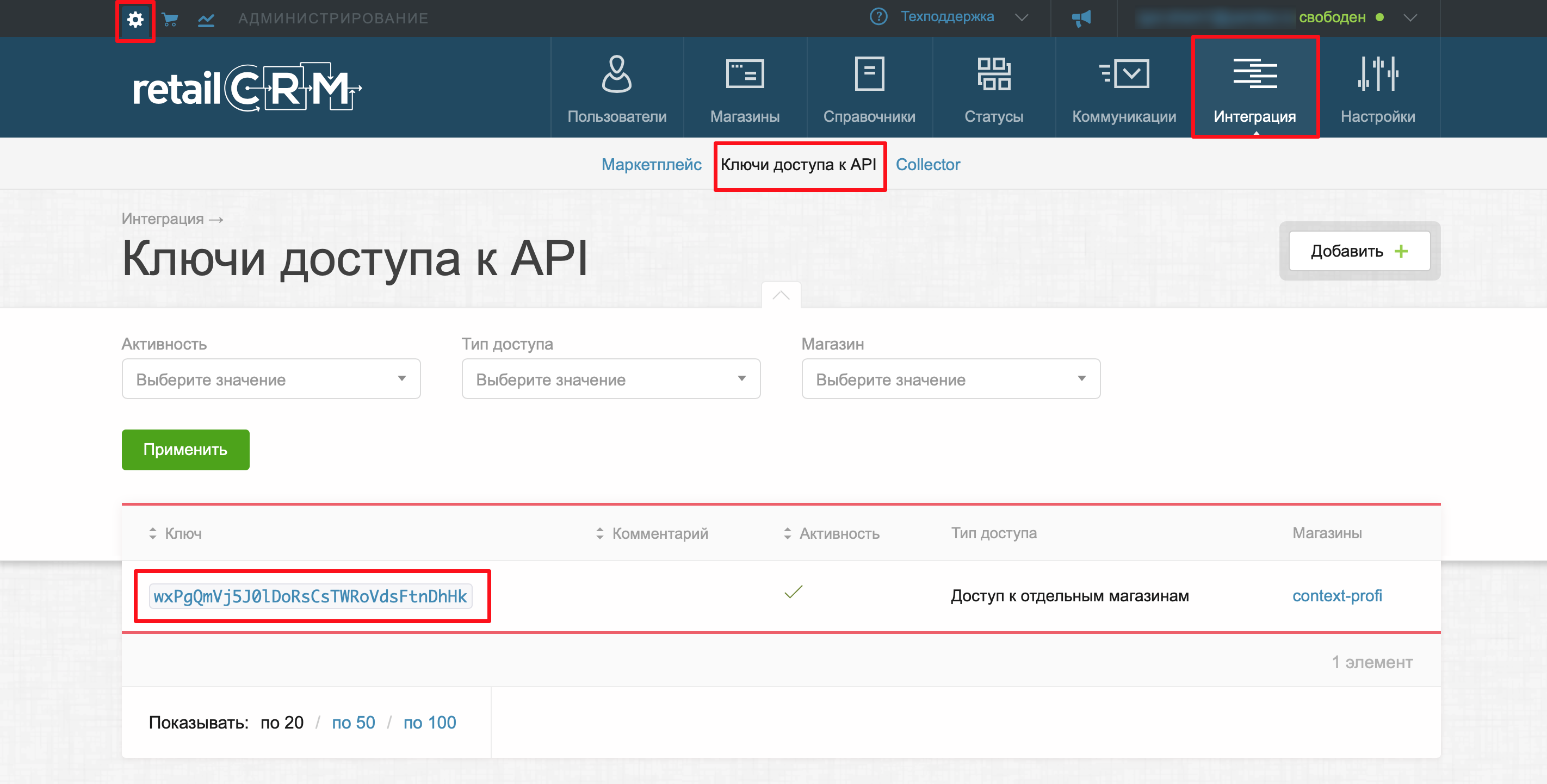Screen dimensions: 1547x784
Task: Open the context-profi shop link
Action: [x=1337, y=595]
